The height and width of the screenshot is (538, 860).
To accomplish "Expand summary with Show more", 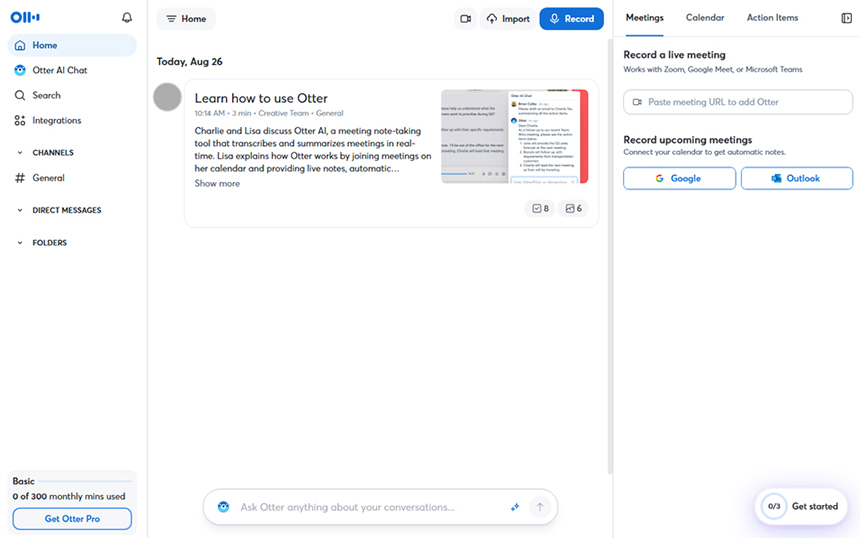I will click(x=217, y=184).
